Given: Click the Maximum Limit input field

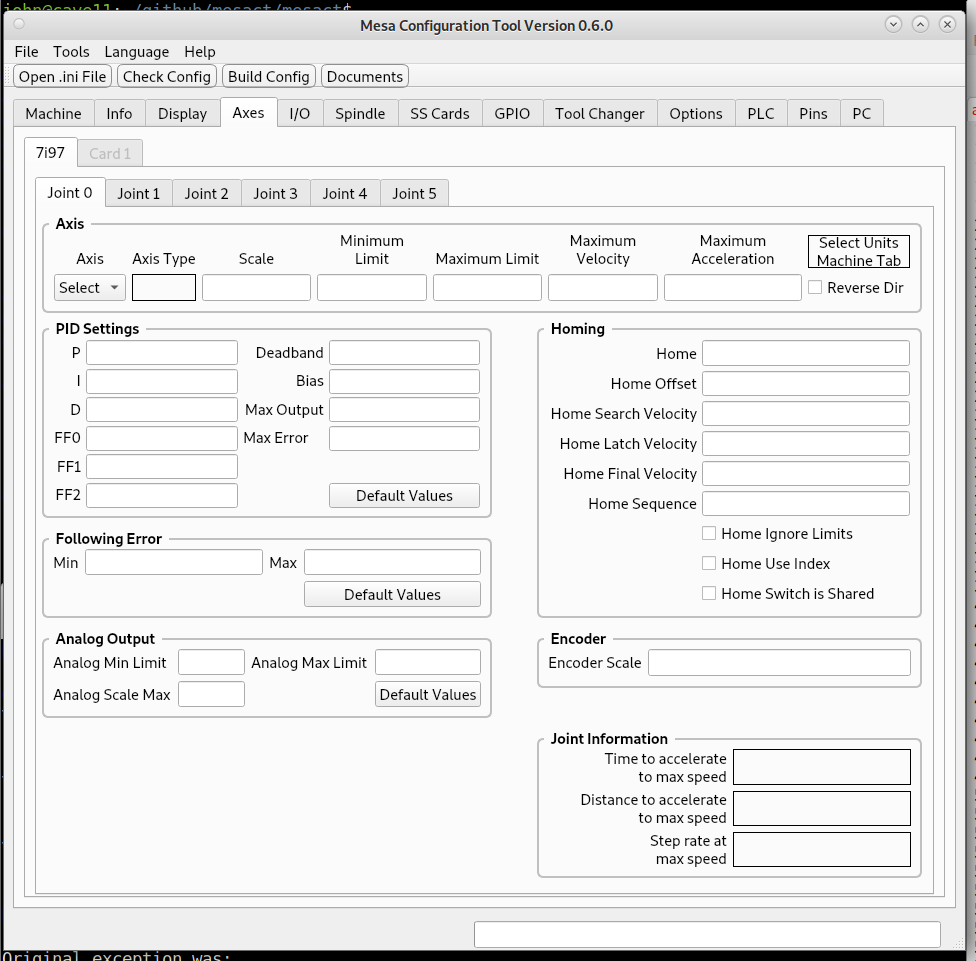Looking at the screenshot, I should (x=487, y=288).
